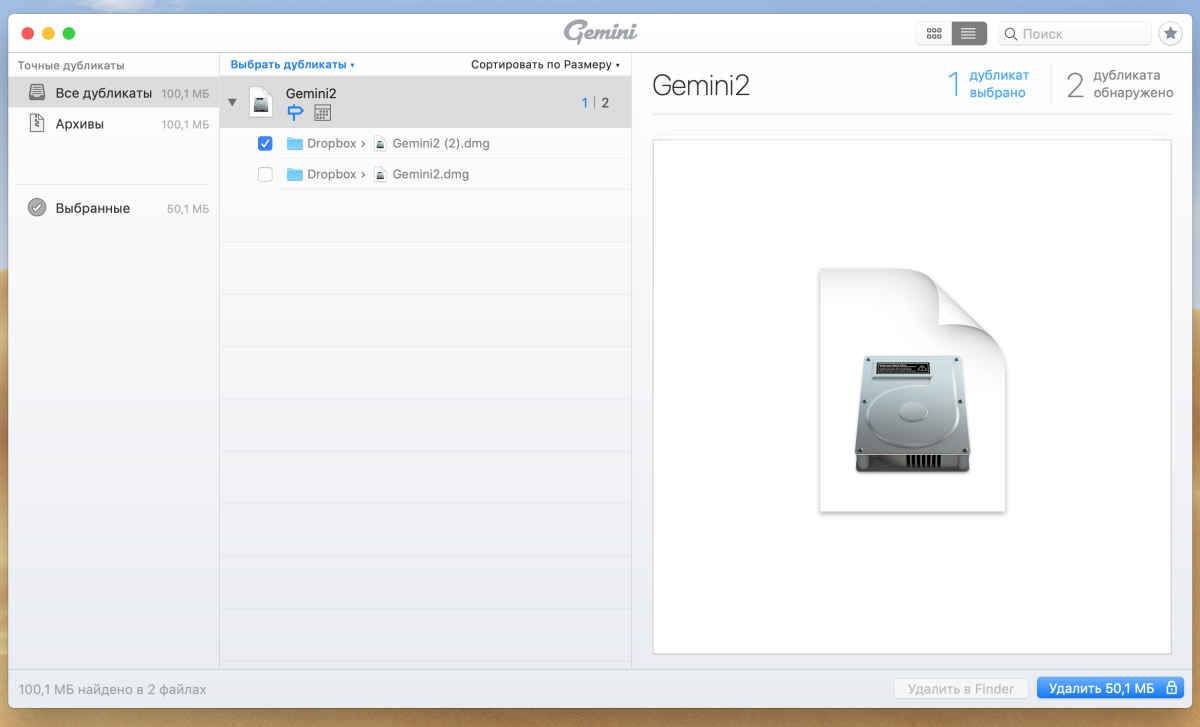
Task: Check the Gemini2.dmg checkbox
Action: pos(265,174)
